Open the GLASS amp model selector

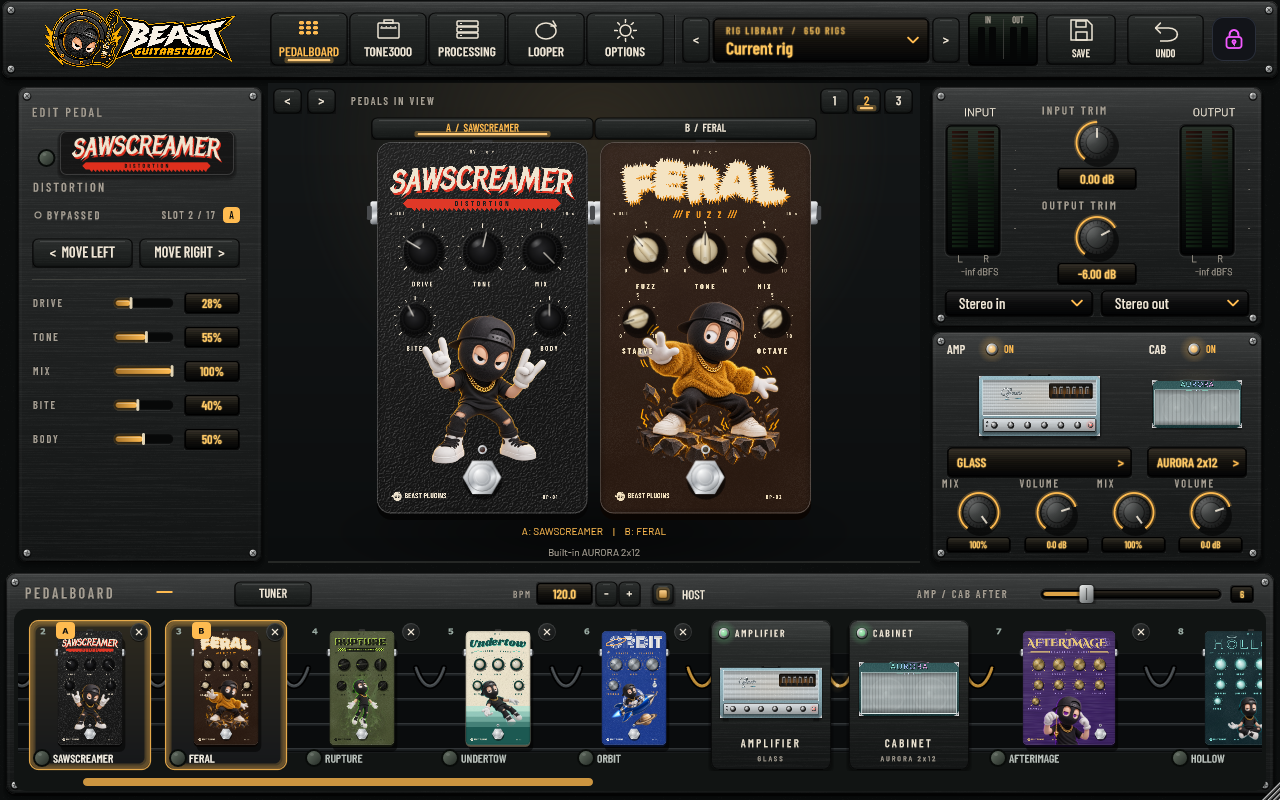coord(1039,463)
